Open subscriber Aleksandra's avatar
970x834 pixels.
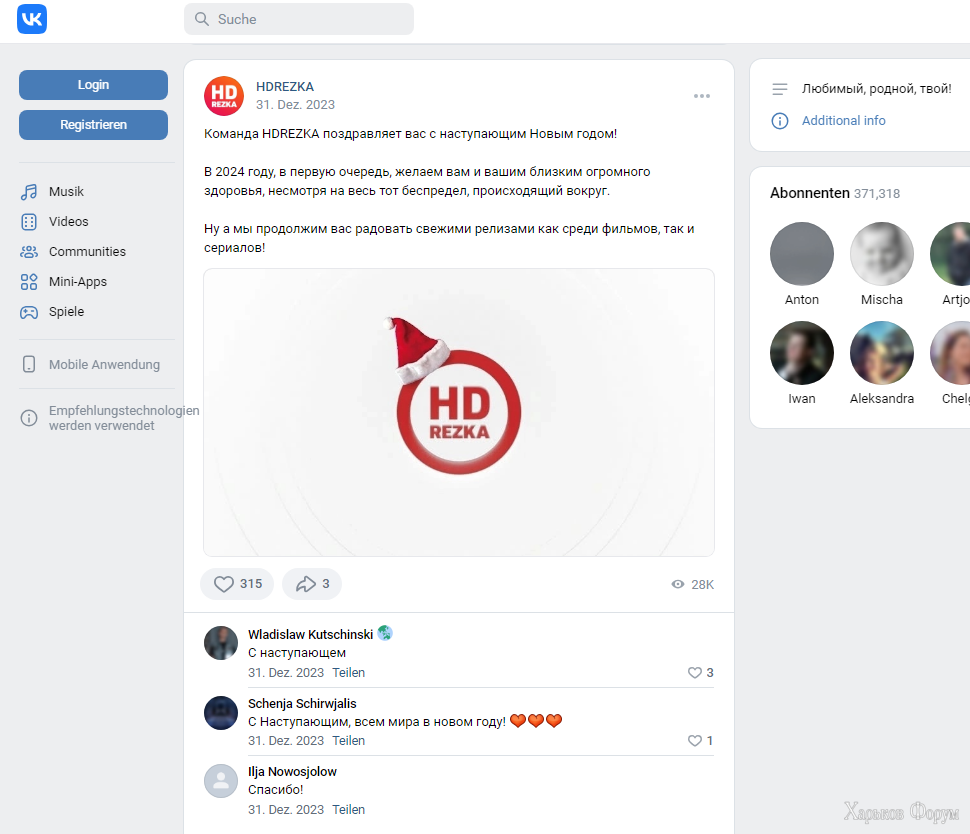tap(882, 353)
